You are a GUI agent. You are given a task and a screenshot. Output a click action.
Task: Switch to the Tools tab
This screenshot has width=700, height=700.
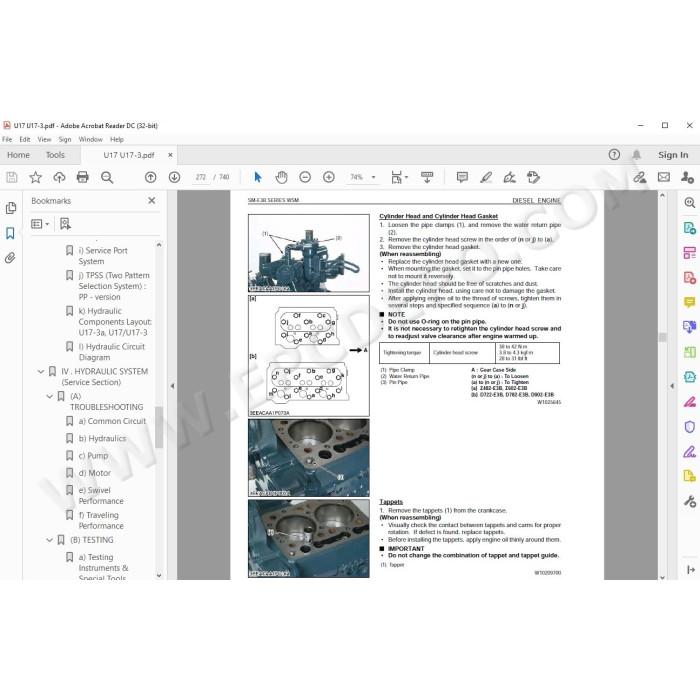(55, 155)
